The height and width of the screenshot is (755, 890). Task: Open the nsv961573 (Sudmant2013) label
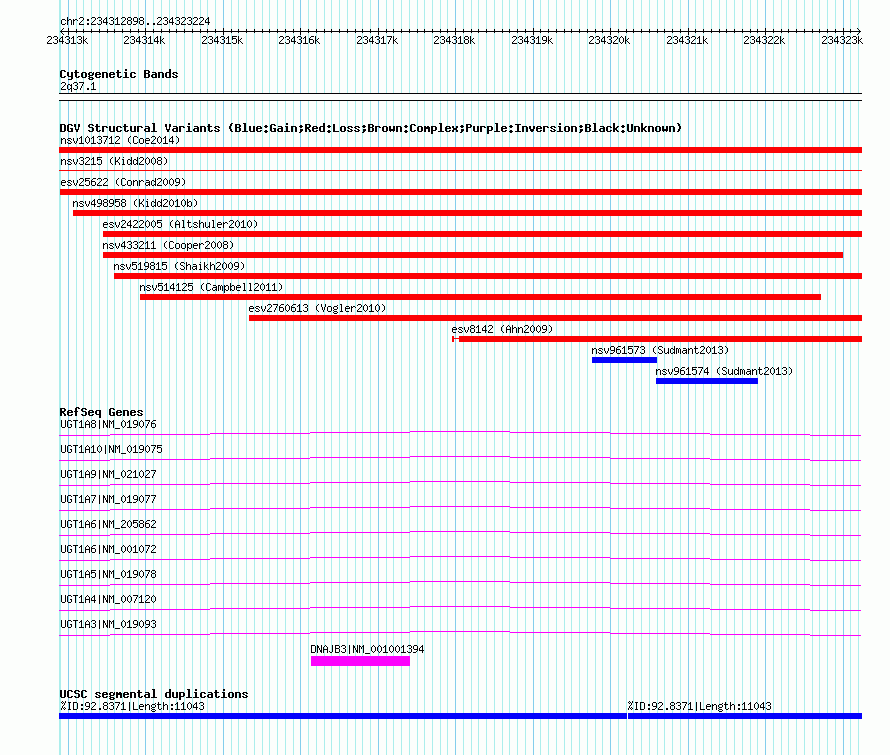tap(660, 350)
